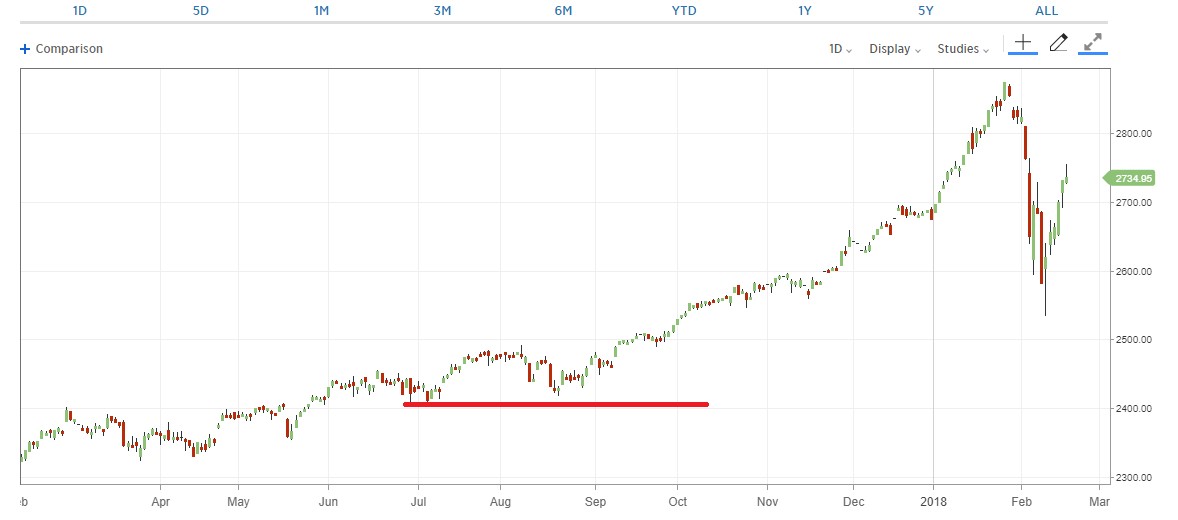Click the expand fullscreen arrows icon
The image size is (1178, 520).
tap(1093, 42)
